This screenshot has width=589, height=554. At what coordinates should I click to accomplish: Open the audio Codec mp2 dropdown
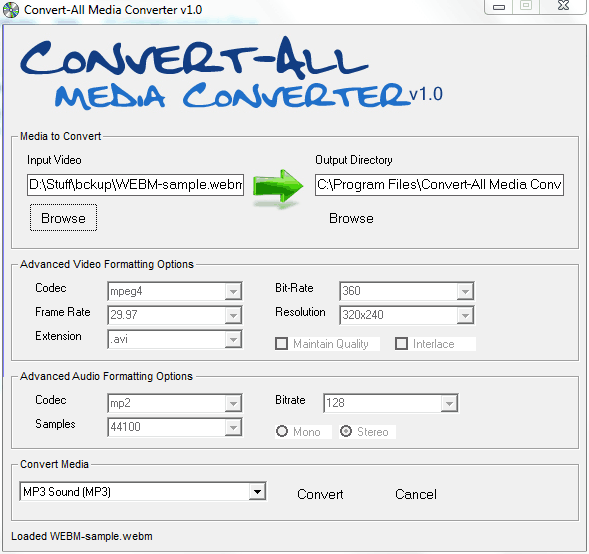pyautogui.click(x=175, y=403)
